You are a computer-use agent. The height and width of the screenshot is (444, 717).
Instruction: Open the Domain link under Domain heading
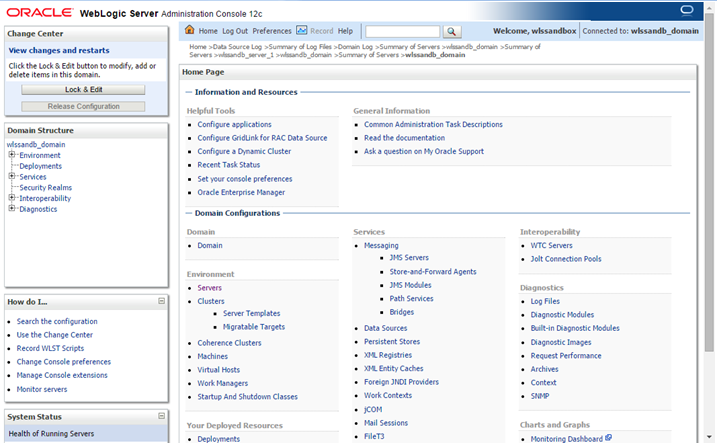[x=210, y=246]
